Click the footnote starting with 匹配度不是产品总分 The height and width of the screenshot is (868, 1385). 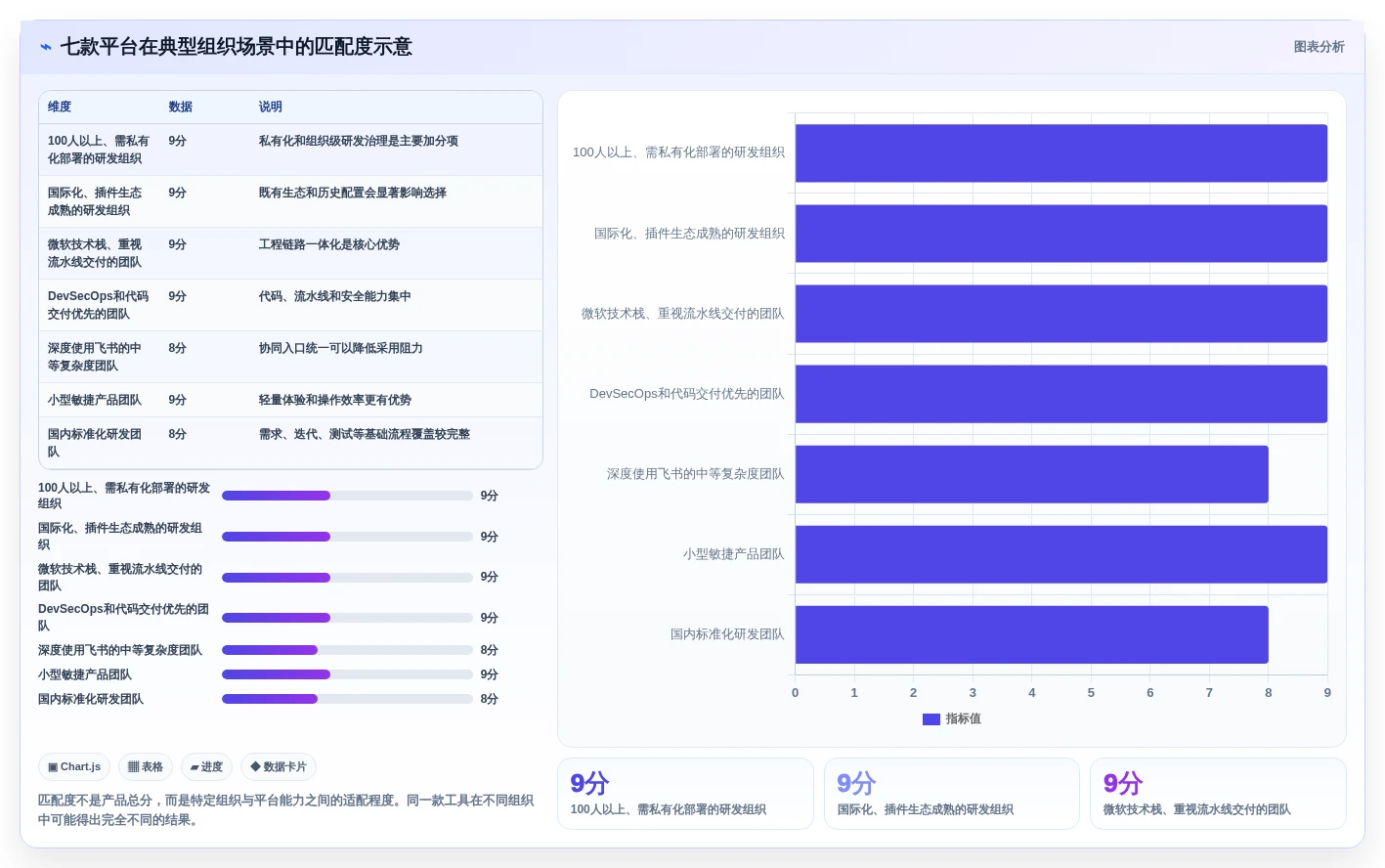pos(286,810)
